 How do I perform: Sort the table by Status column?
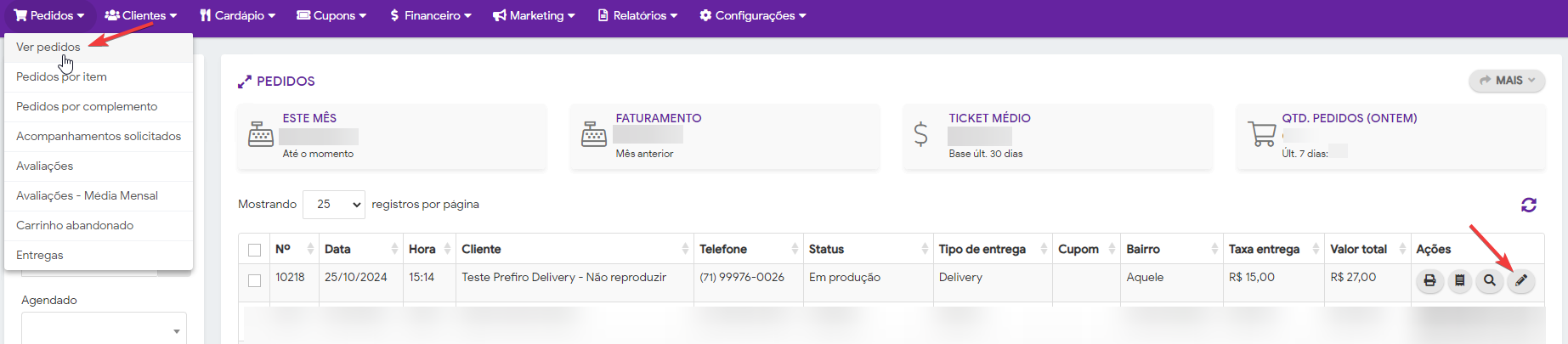click(x=868, y=249)
